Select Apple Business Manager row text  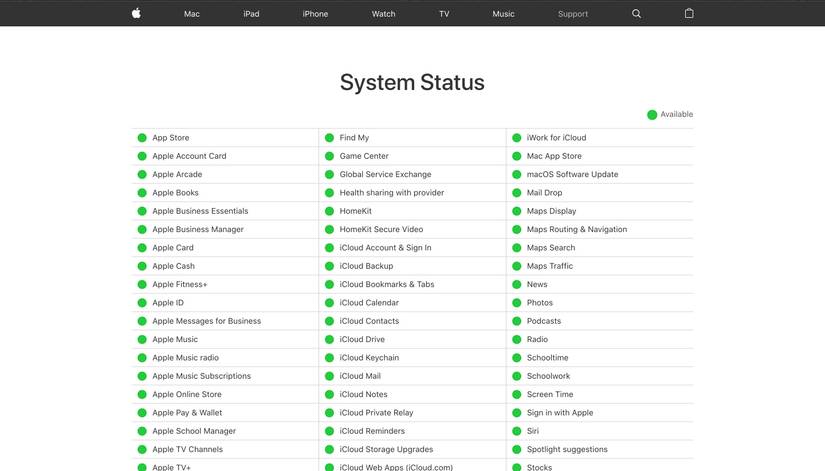pyautogui.click(x=198, y=229)
